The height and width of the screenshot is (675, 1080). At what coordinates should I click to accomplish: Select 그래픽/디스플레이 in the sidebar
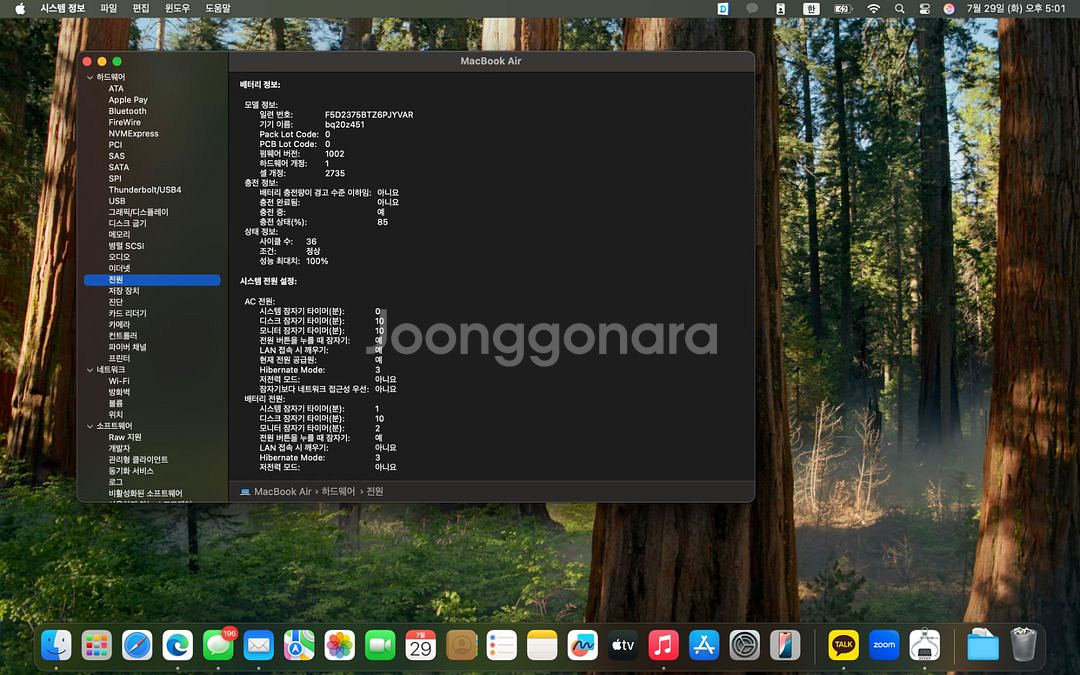(138, 212)
